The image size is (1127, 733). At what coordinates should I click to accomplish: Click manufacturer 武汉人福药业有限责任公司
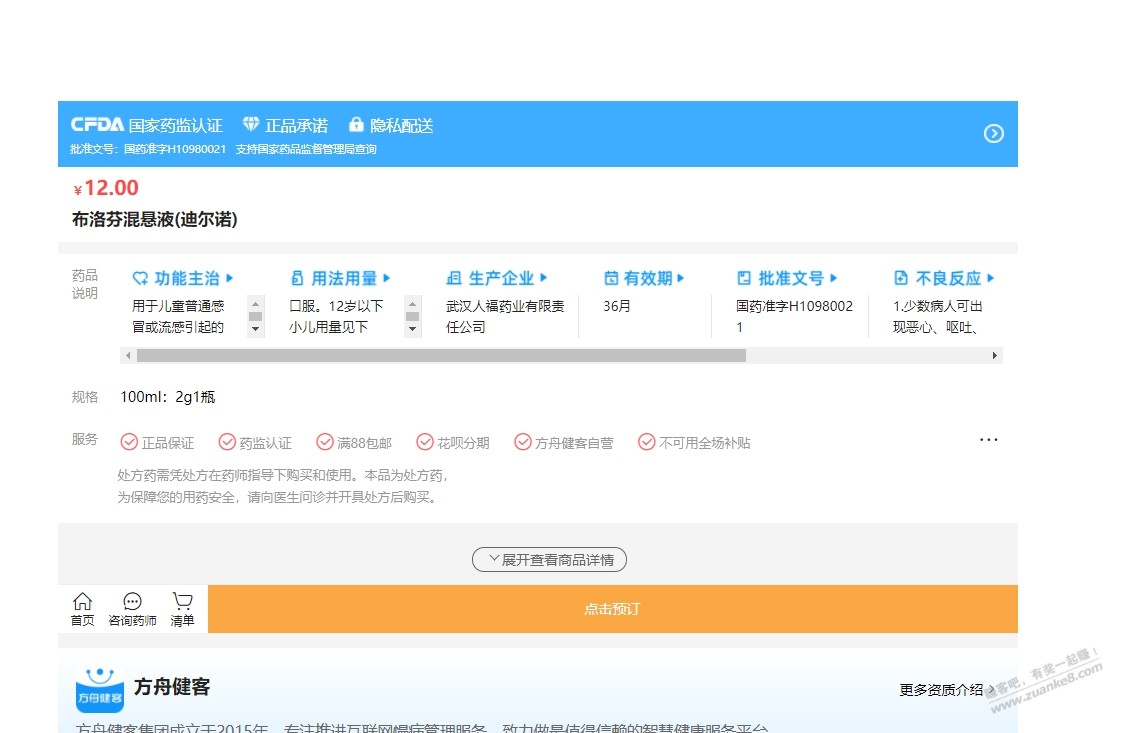(x=505, y=316)
